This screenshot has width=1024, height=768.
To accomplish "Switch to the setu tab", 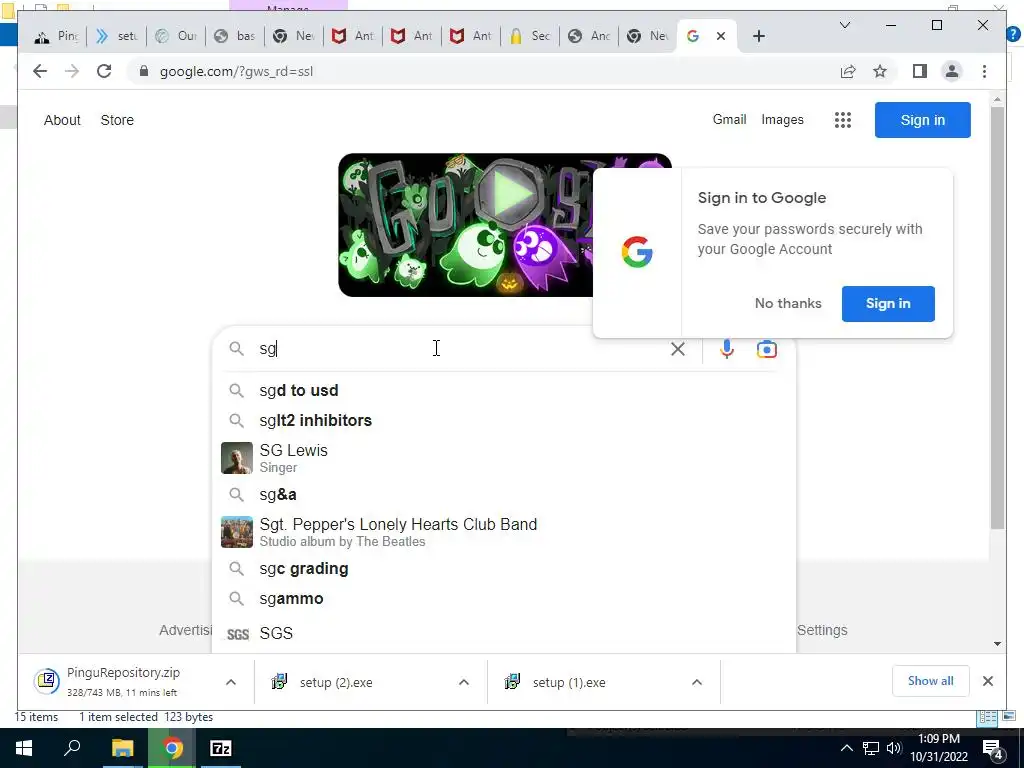I will [118, 36].
